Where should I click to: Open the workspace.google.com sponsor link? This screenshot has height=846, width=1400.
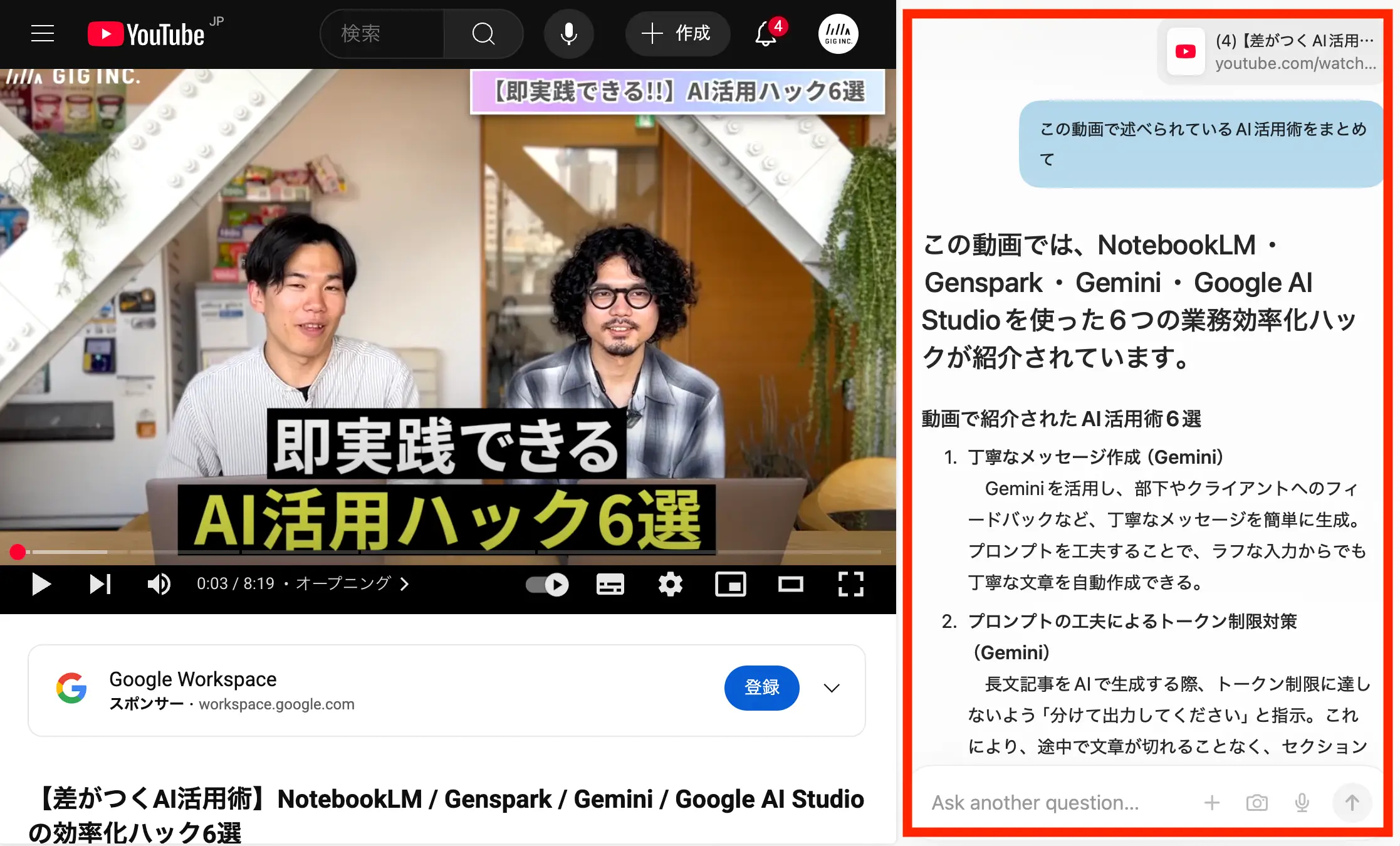point(276,704)
